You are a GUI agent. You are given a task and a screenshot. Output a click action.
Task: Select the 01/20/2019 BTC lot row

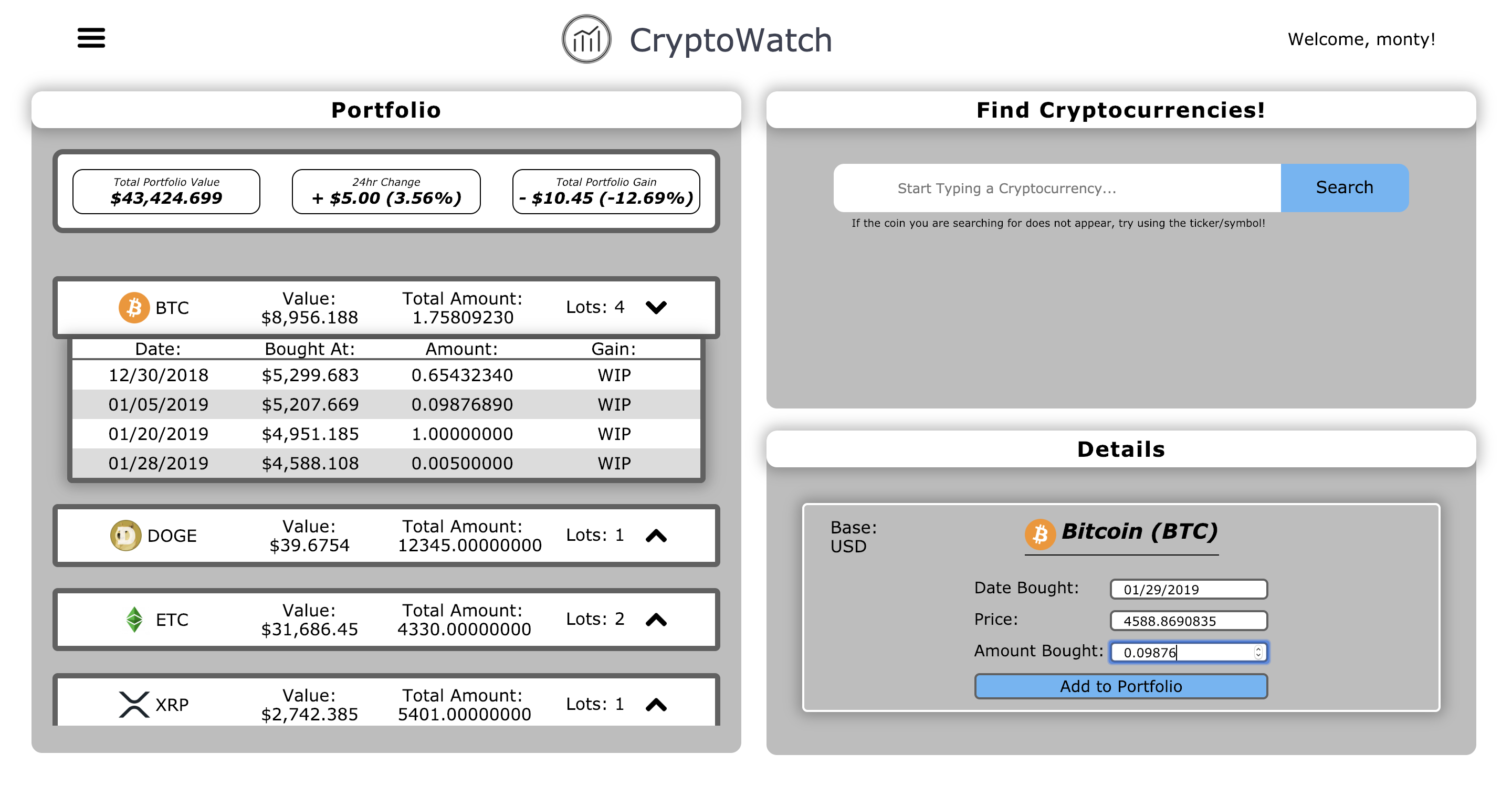click(386, 434)
